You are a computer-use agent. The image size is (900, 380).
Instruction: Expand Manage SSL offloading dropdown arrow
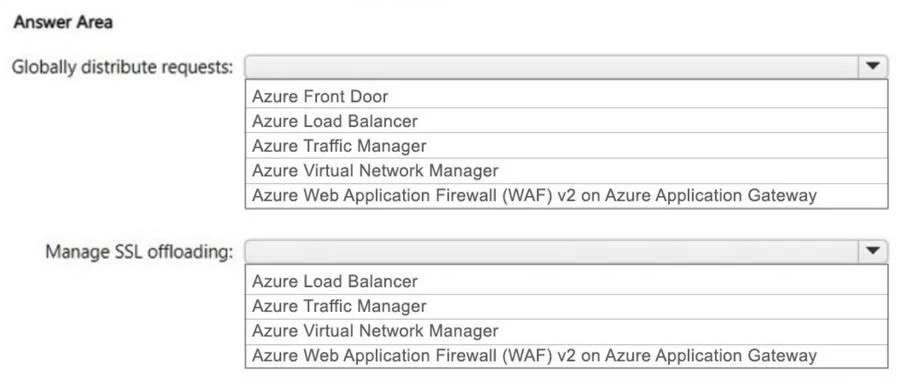(872, 251)
